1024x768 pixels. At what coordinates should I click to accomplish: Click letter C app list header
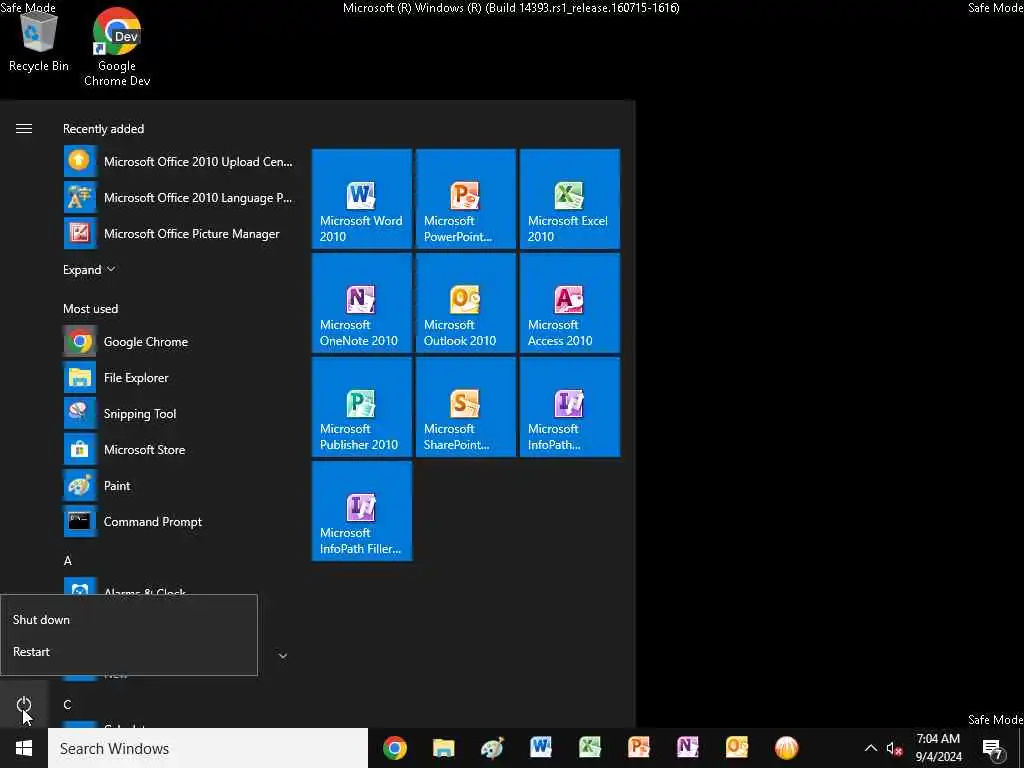click(67, 704)
